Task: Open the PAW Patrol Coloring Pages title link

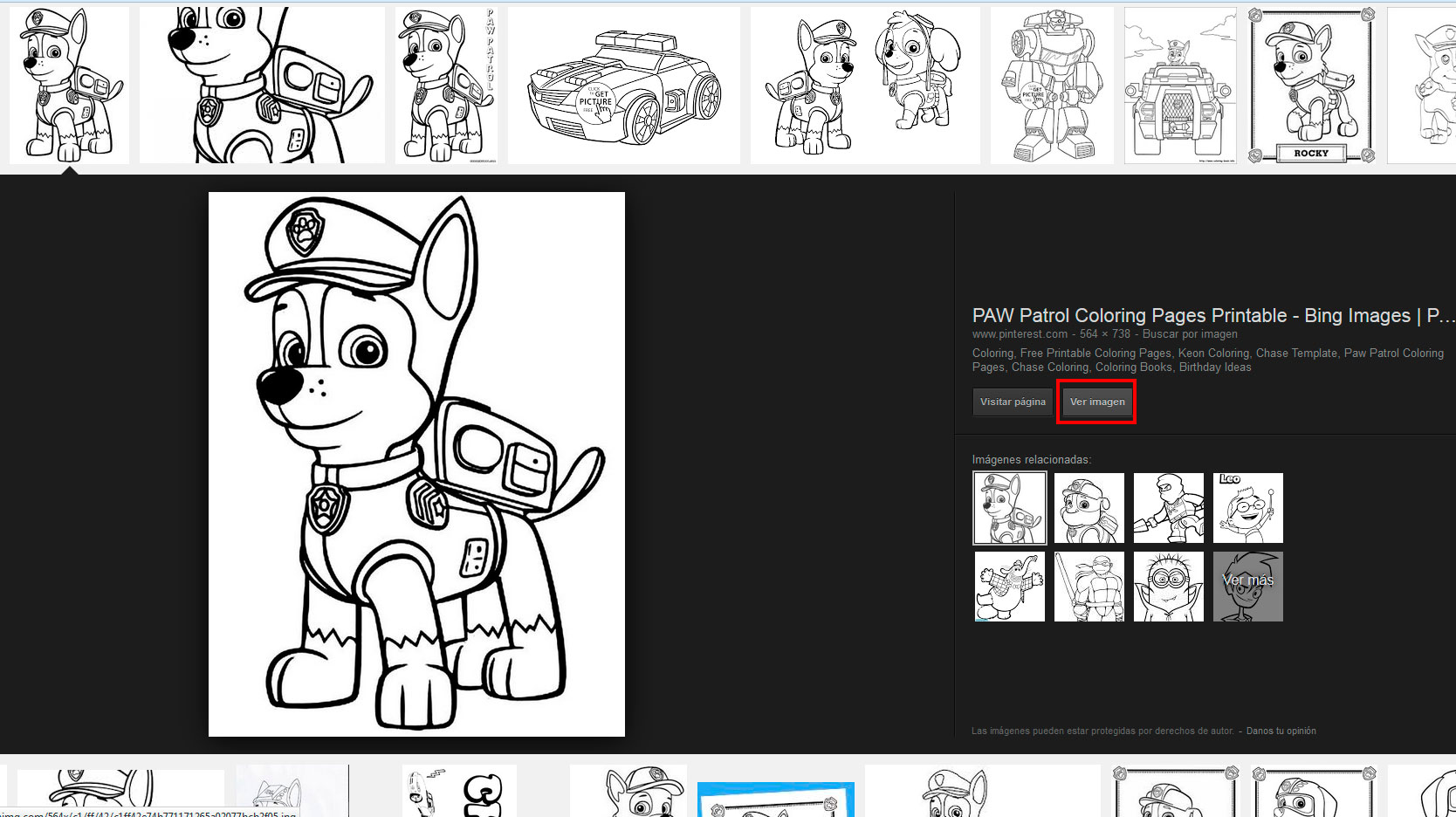Action: (1213, 315)
